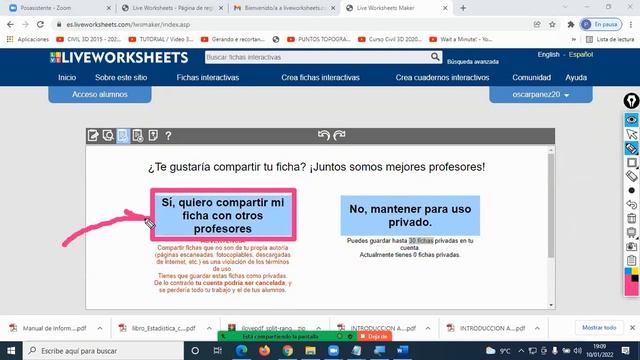Open Búsqueda avanzada link
The image size is (640, 360).
pyautogui.click(x=473, y=62)
